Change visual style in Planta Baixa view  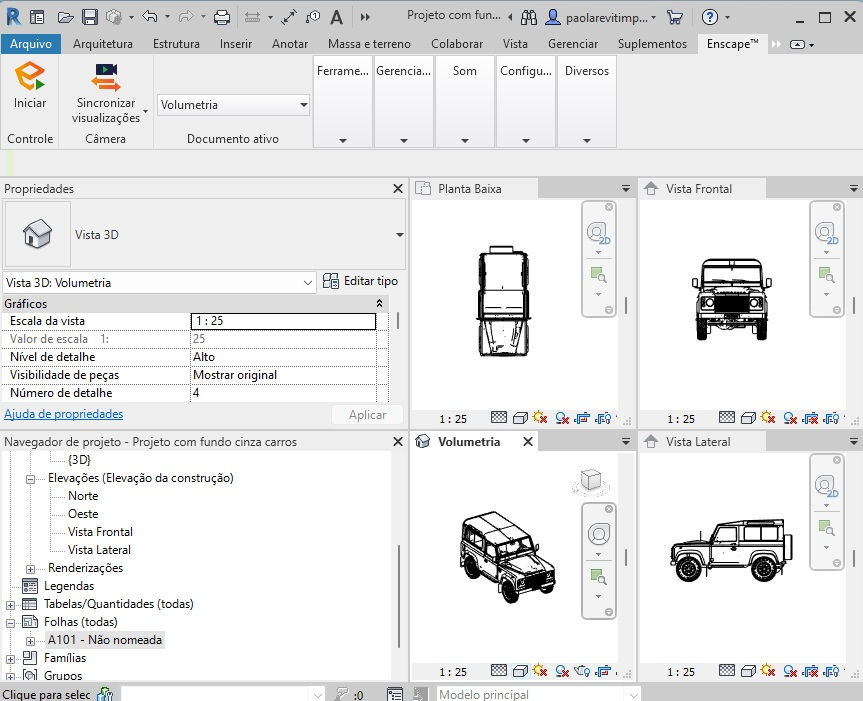[x=520, y=418]
